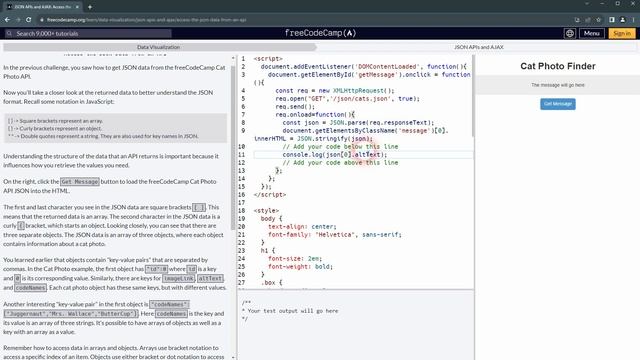Image resolution: width=640 pixels, height=360 pixels.
Task: Bookmark this page with the star icon
Action: click(x=598, y=20)
